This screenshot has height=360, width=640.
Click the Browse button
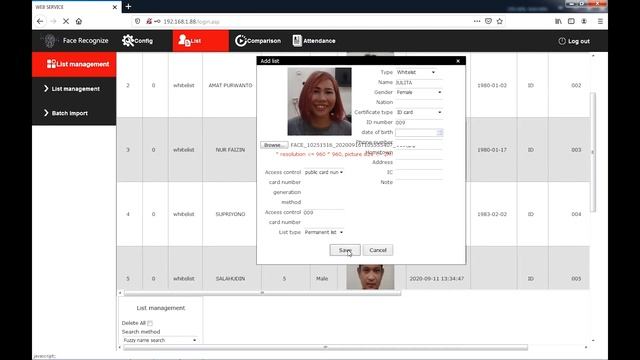coord(274,145)
